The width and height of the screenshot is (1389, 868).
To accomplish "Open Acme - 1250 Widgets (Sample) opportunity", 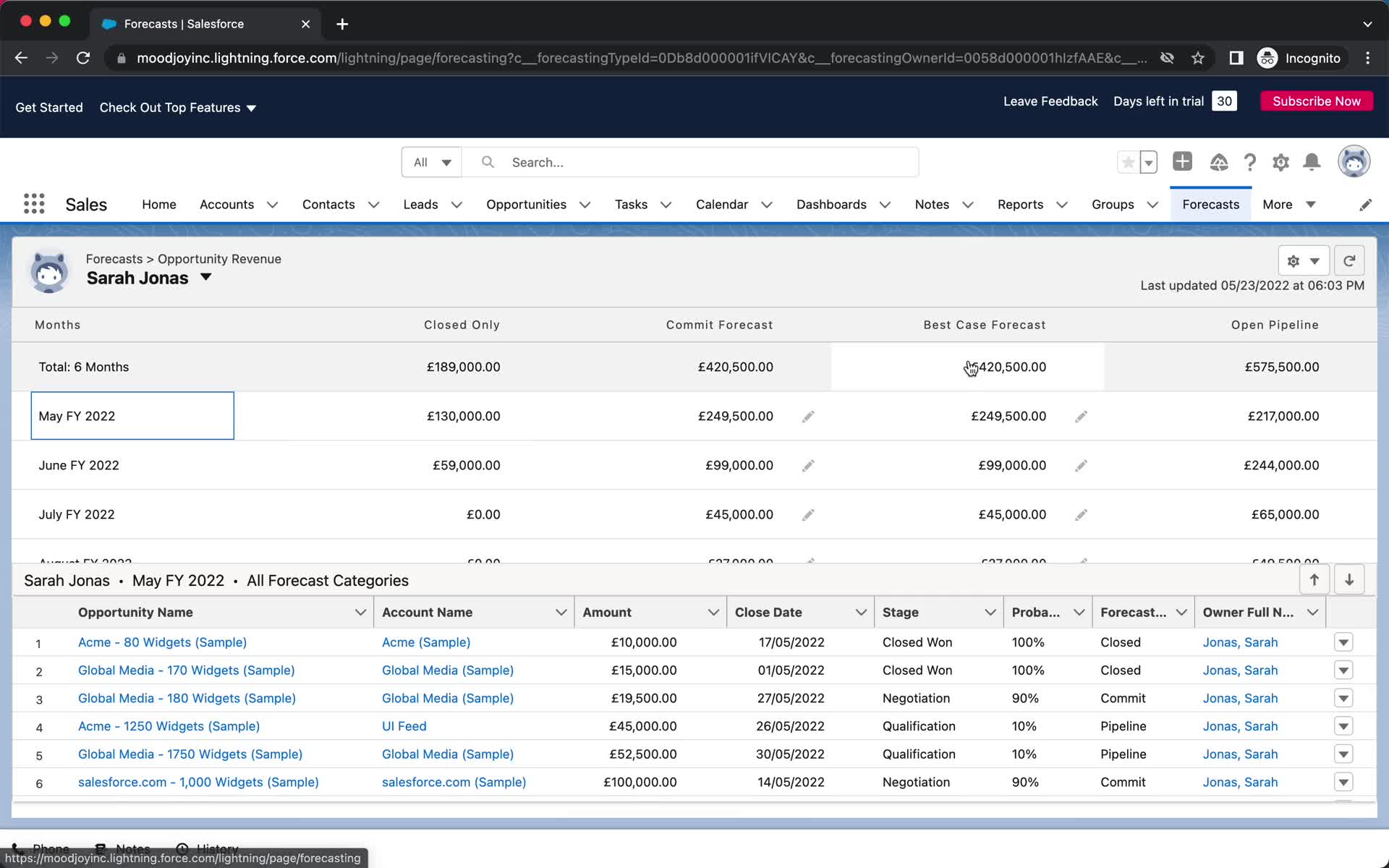I will [x=169, y=726].
